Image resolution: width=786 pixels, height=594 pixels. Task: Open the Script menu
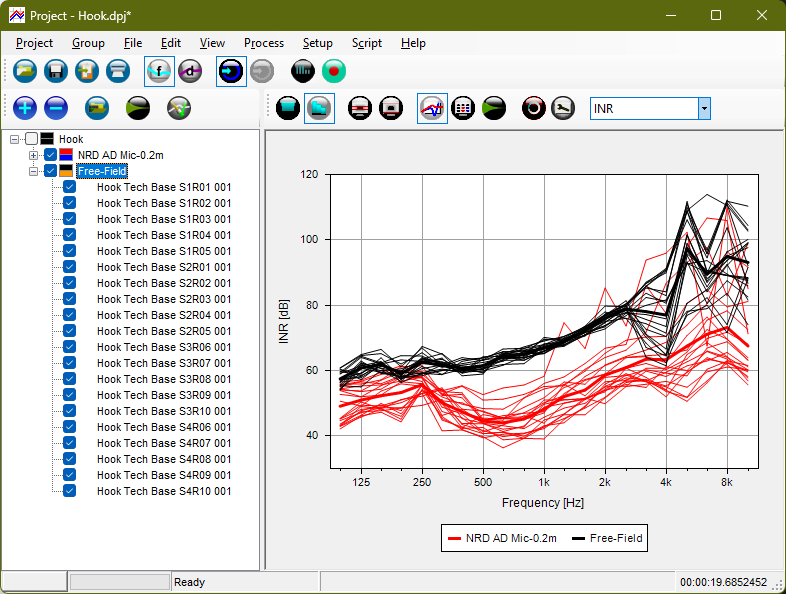coord(366,43)
